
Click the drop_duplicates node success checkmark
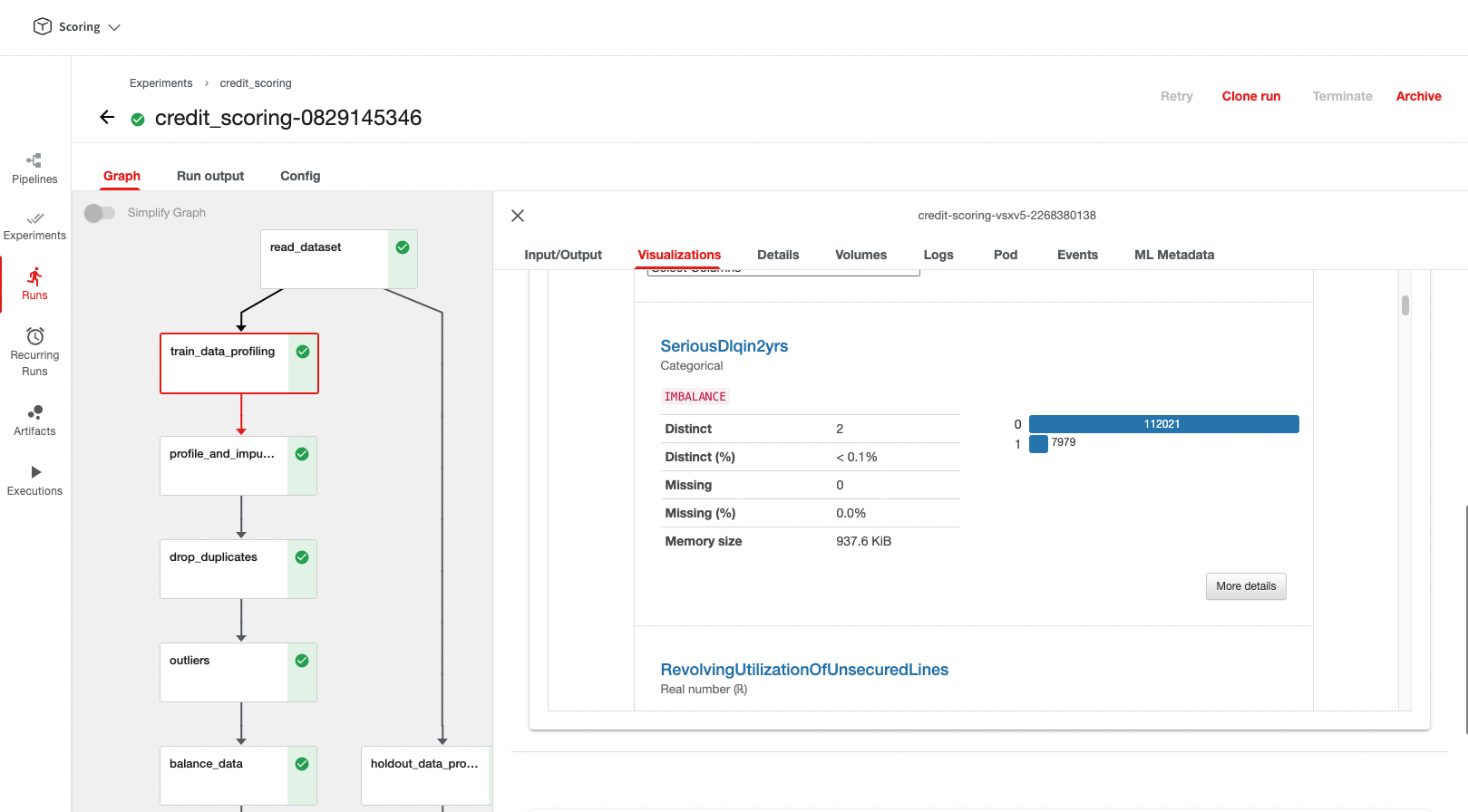[x=302, y=557]
